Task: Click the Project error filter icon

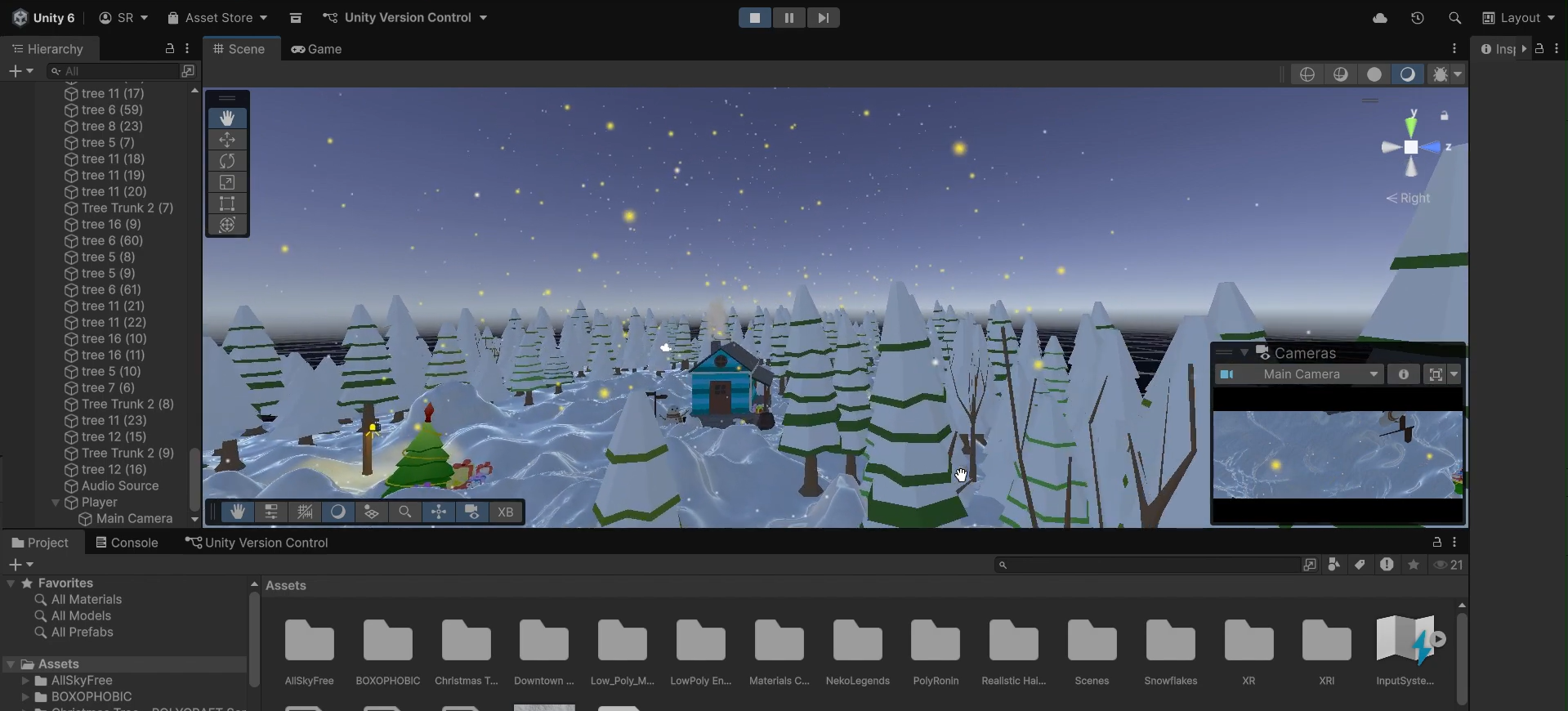Action: point(1387,565)
